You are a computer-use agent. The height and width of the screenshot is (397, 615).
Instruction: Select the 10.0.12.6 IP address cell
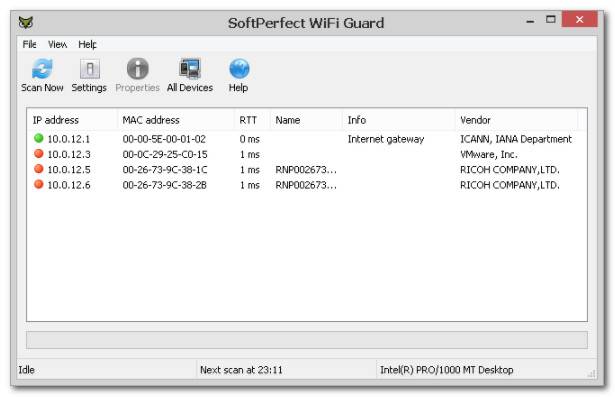coord(69,185)
